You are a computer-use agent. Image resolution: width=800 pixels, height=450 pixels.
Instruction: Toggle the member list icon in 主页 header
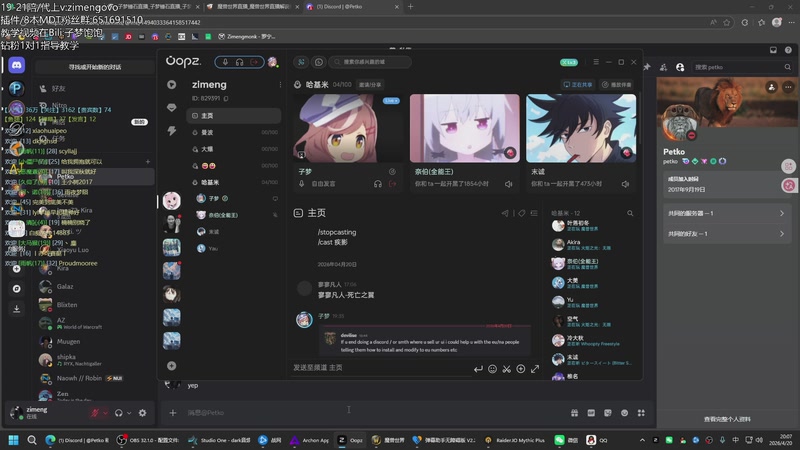[x=534, y=213]
